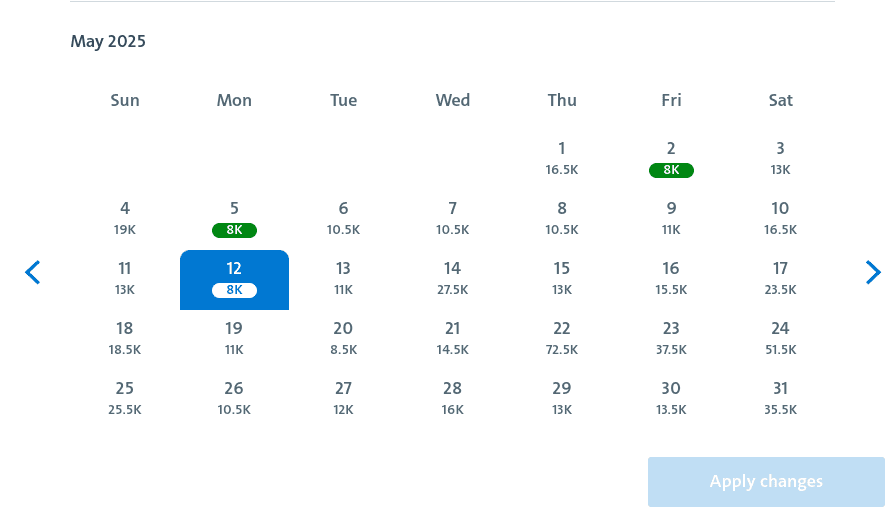Choose May 24 priced 51.5K
The height and width of the screenshot is (522, 890).
(780, 339)
